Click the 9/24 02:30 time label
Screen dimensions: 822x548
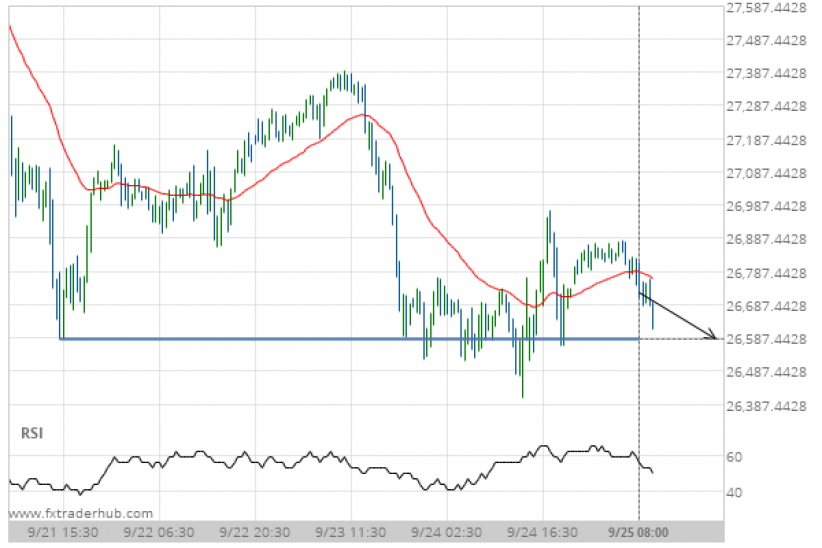click(447, 533)
